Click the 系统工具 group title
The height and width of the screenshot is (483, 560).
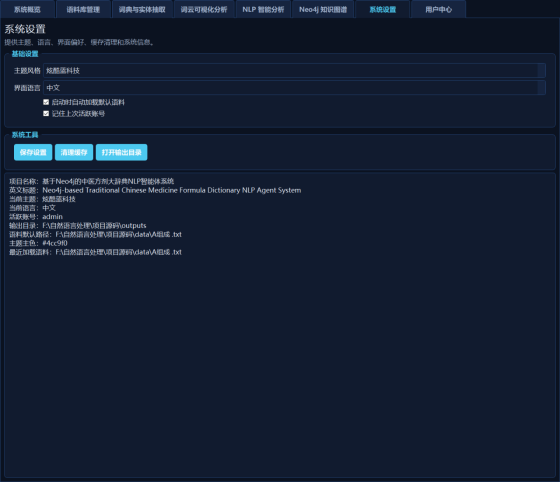pyautogui.click(x=25, y=135)
